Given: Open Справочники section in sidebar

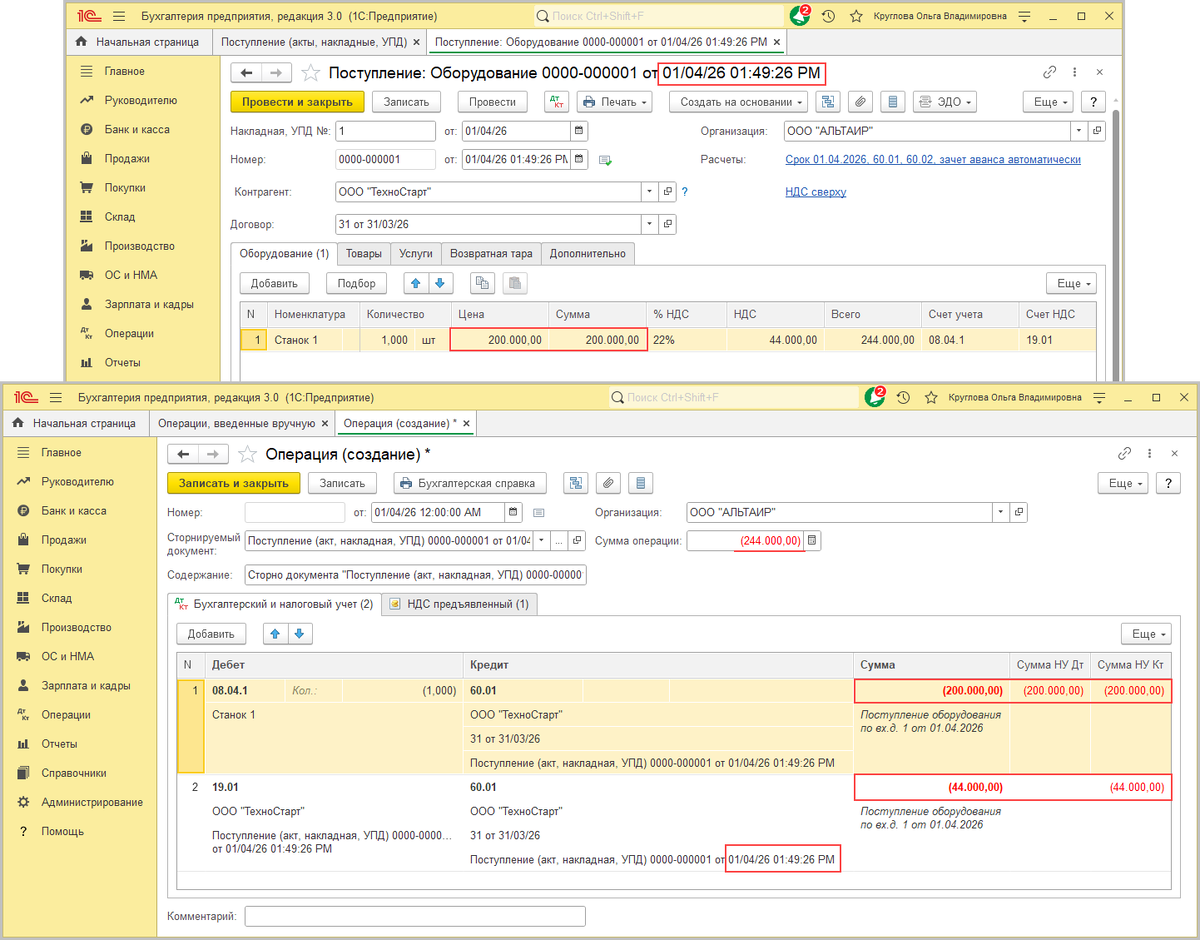Looking at the screenshot, I should [x=73, y=773].
